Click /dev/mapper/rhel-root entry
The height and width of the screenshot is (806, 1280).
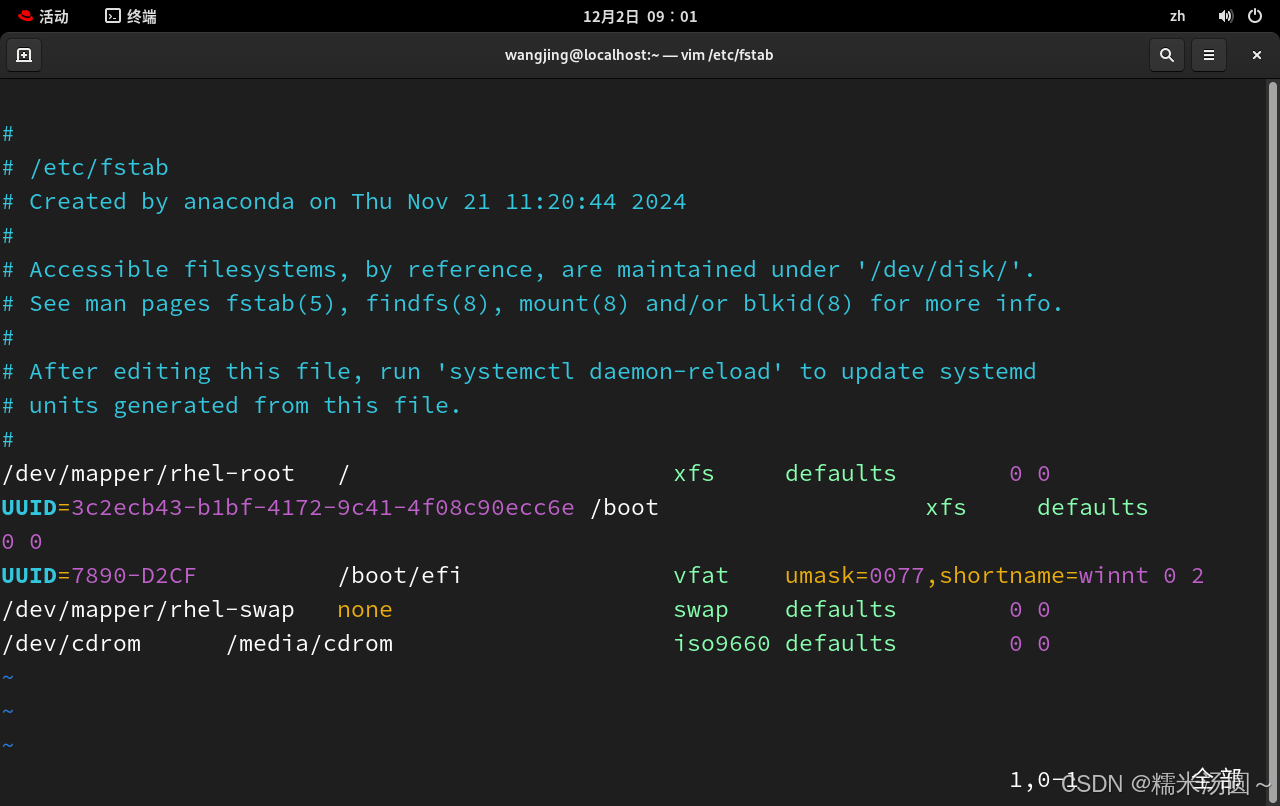pos(148,473)
